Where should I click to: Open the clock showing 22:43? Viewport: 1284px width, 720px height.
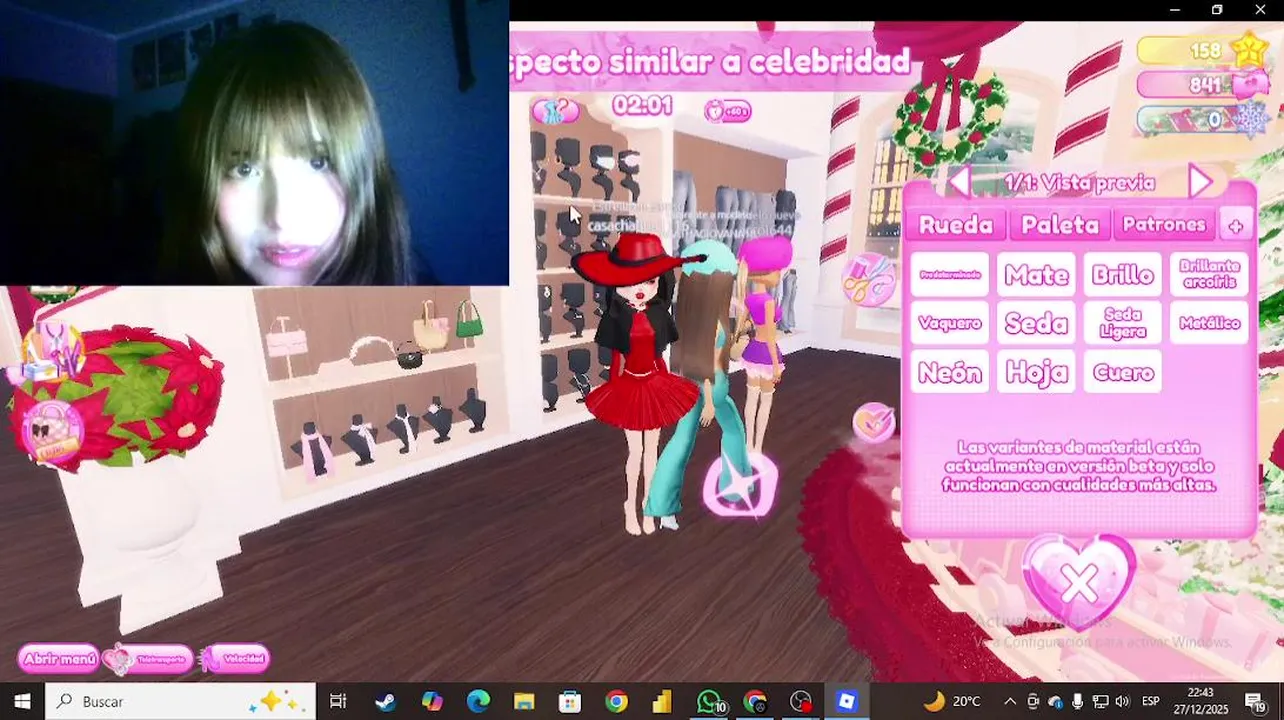1201,701
